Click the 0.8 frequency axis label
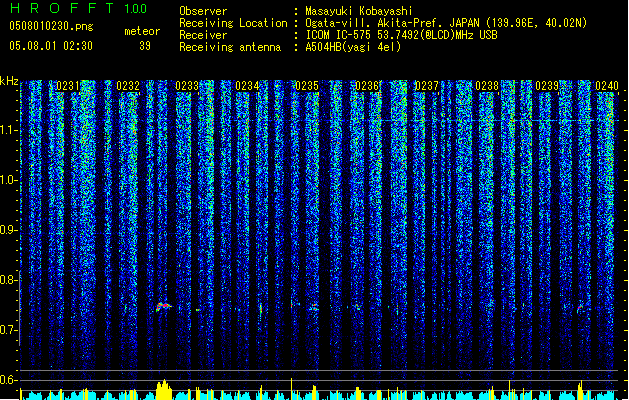The width and height of the screenshot is (629, 400). point(9,280)
